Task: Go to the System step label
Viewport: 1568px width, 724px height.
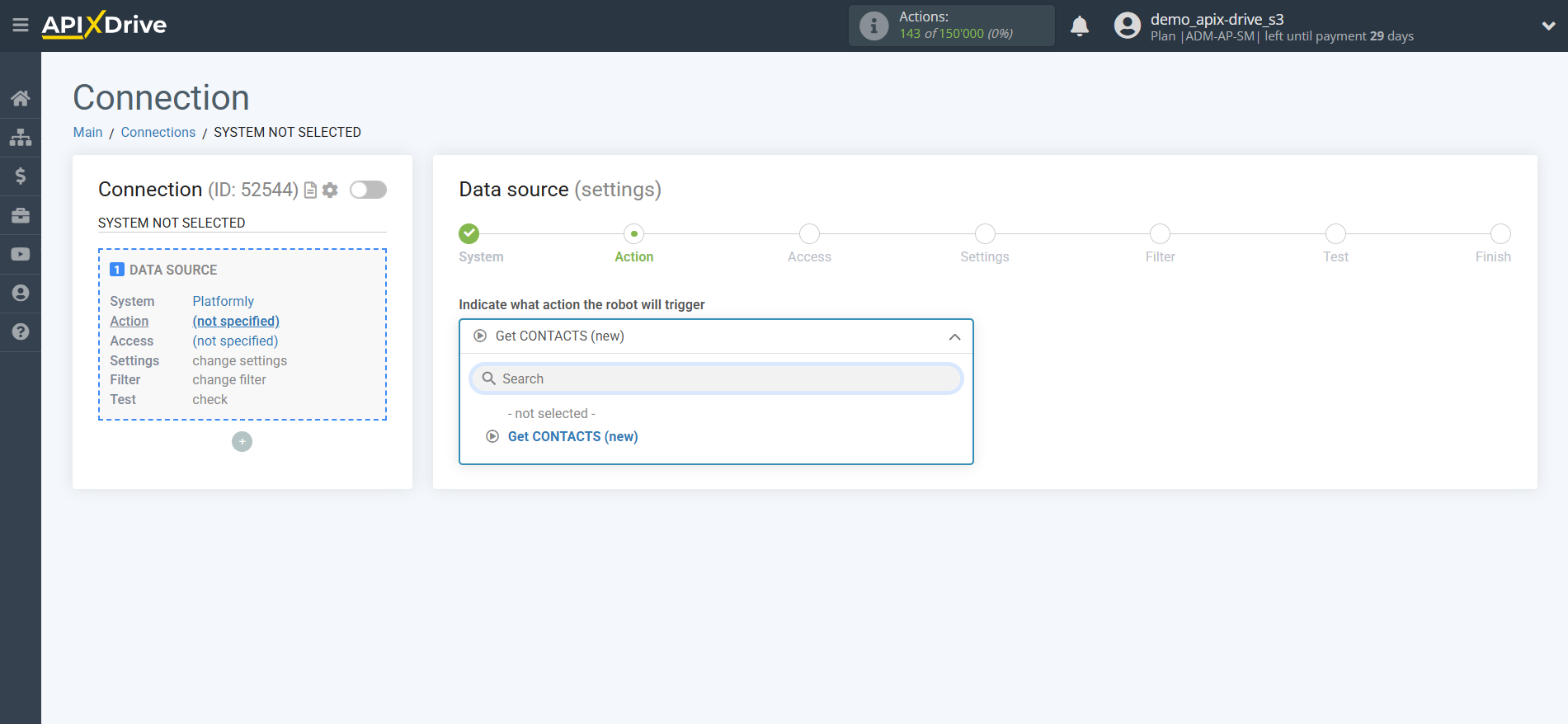Action: (x=481, y=257)
